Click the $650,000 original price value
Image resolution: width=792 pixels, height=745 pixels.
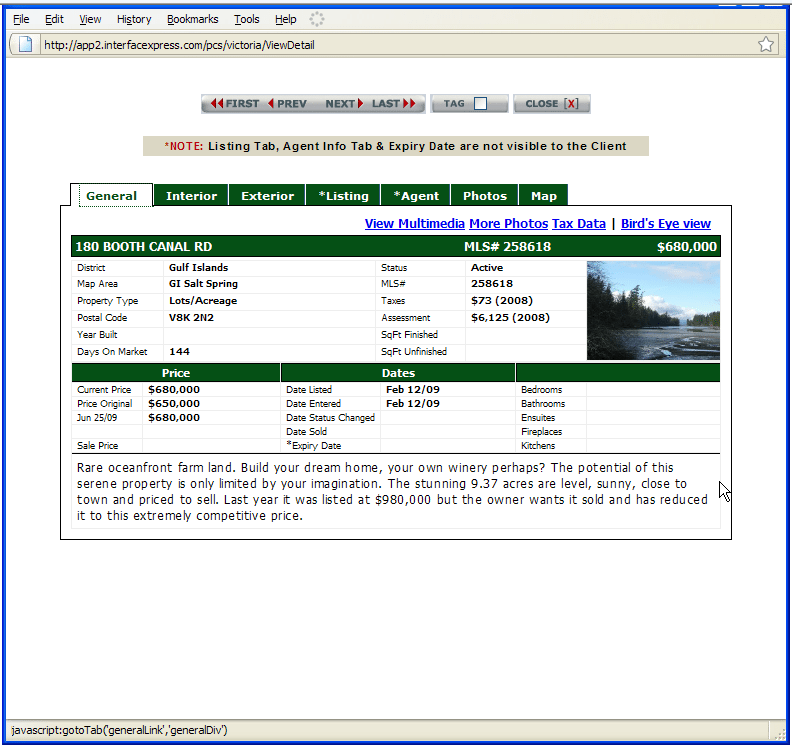pyautogui.click(x=174, y=403)
